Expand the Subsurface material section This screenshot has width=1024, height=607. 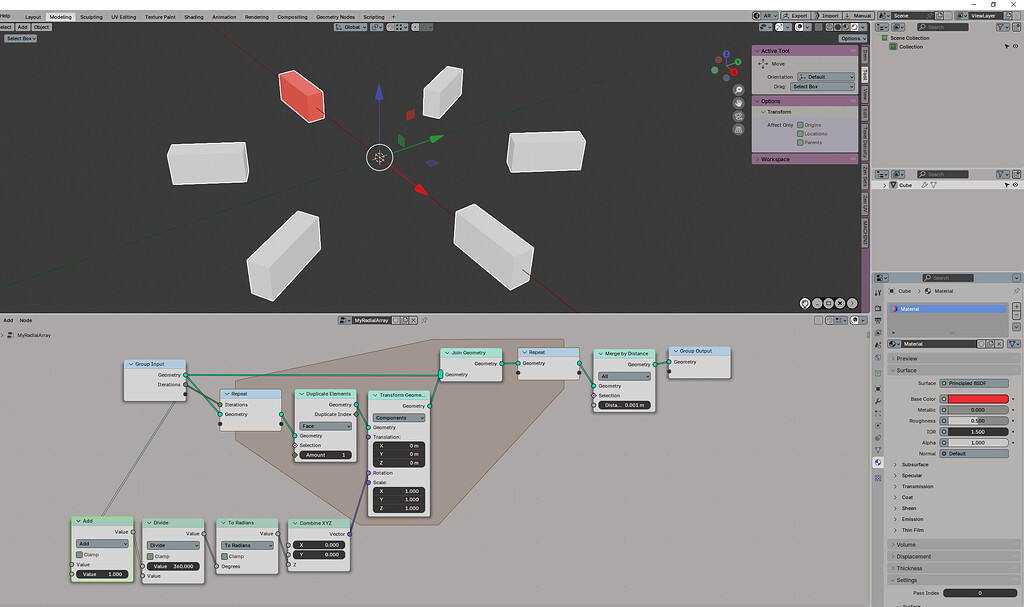pos(914,465)
